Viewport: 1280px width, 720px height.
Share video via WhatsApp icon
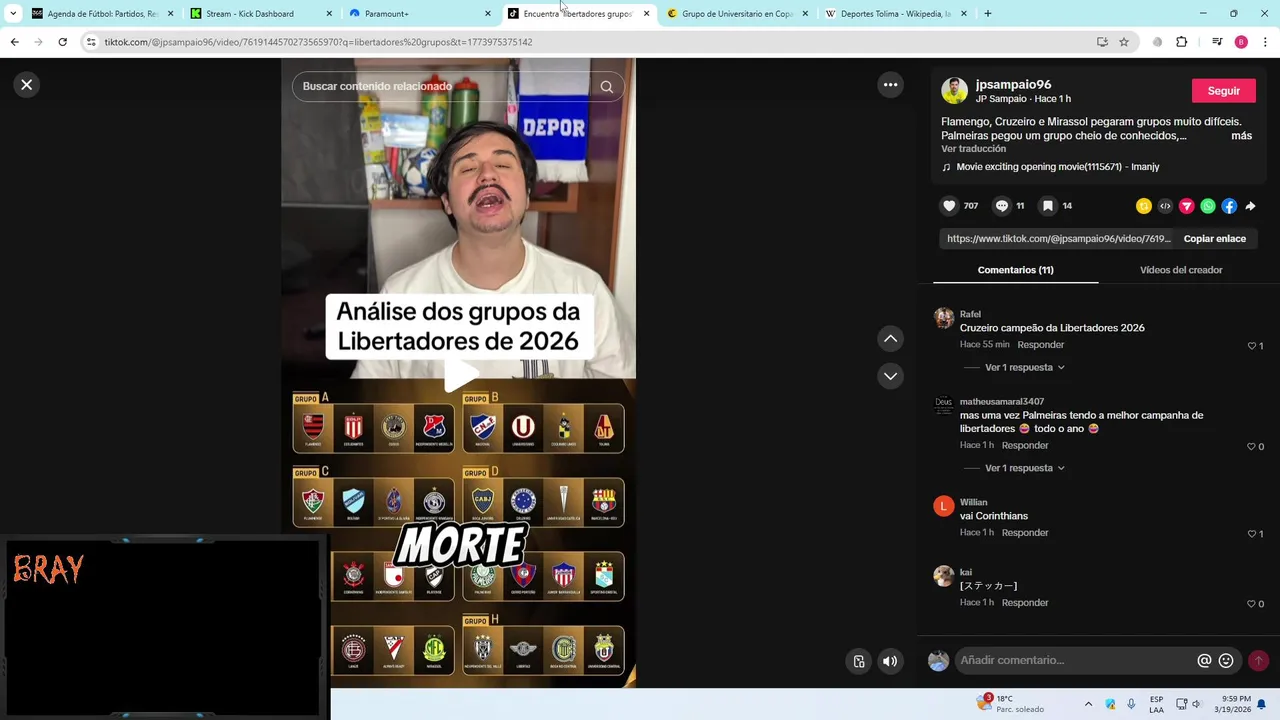(x=1208, y=206)
